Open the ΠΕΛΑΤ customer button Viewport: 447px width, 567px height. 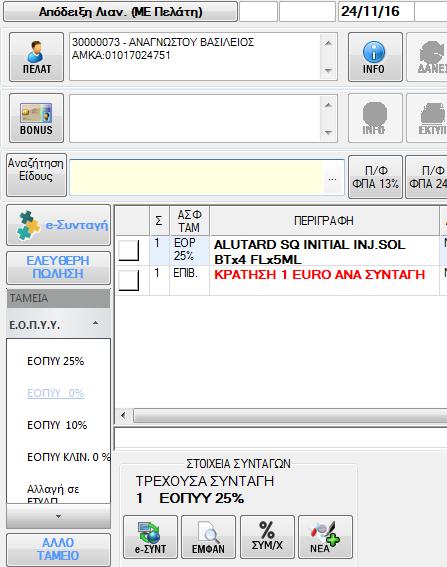point(36,57)
